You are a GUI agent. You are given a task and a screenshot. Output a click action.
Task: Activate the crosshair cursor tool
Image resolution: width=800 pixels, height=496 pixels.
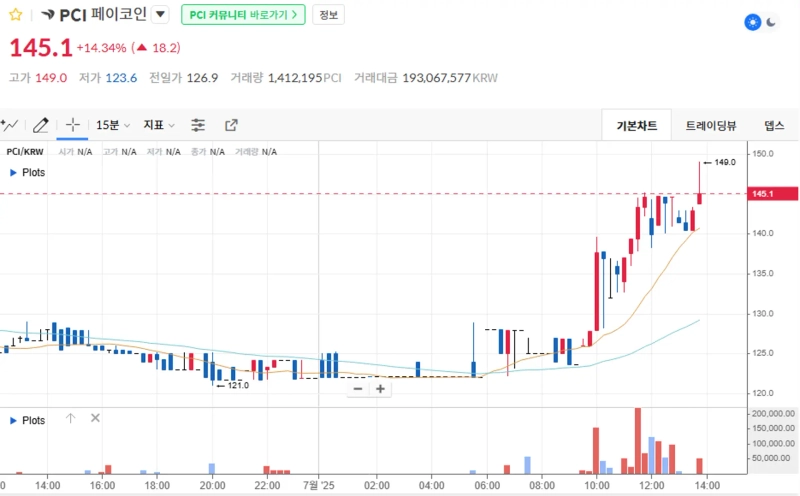click(x=72, y=125)
